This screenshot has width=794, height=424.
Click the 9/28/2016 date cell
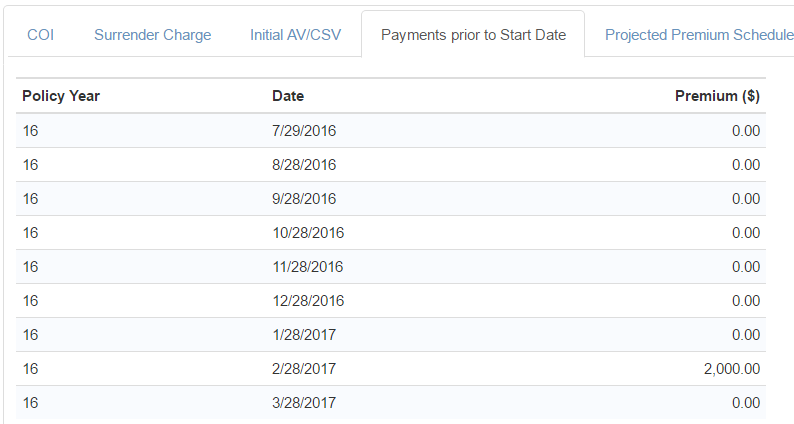(304, 198)
